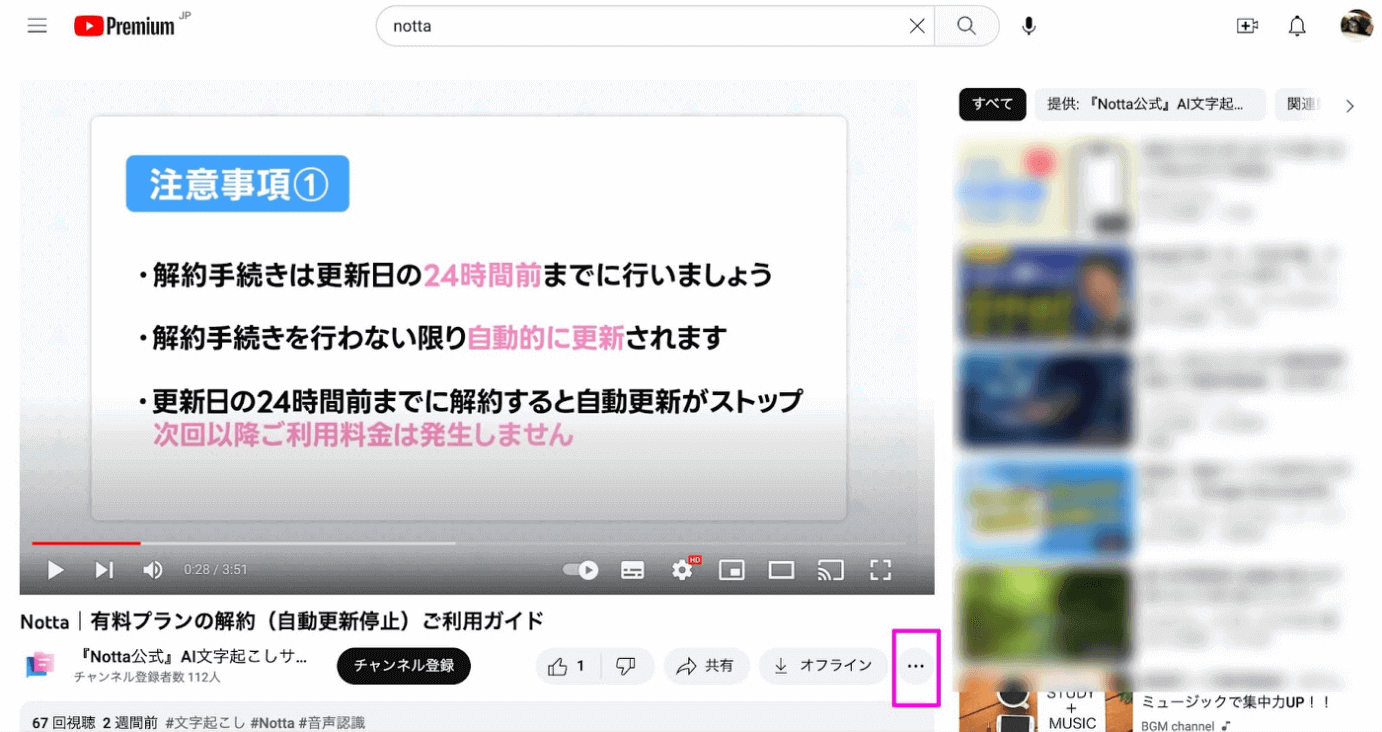The height and width of the screenshot is (732, 1382).
Task: Click the #文字起こし hashtag
Action: point(205,722)
